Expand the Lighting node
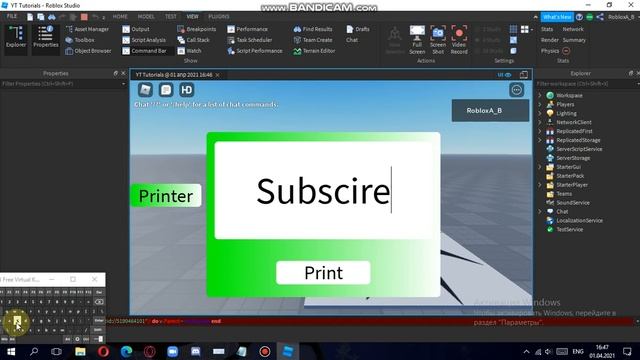The image size is (640, 360). (540, 113)
